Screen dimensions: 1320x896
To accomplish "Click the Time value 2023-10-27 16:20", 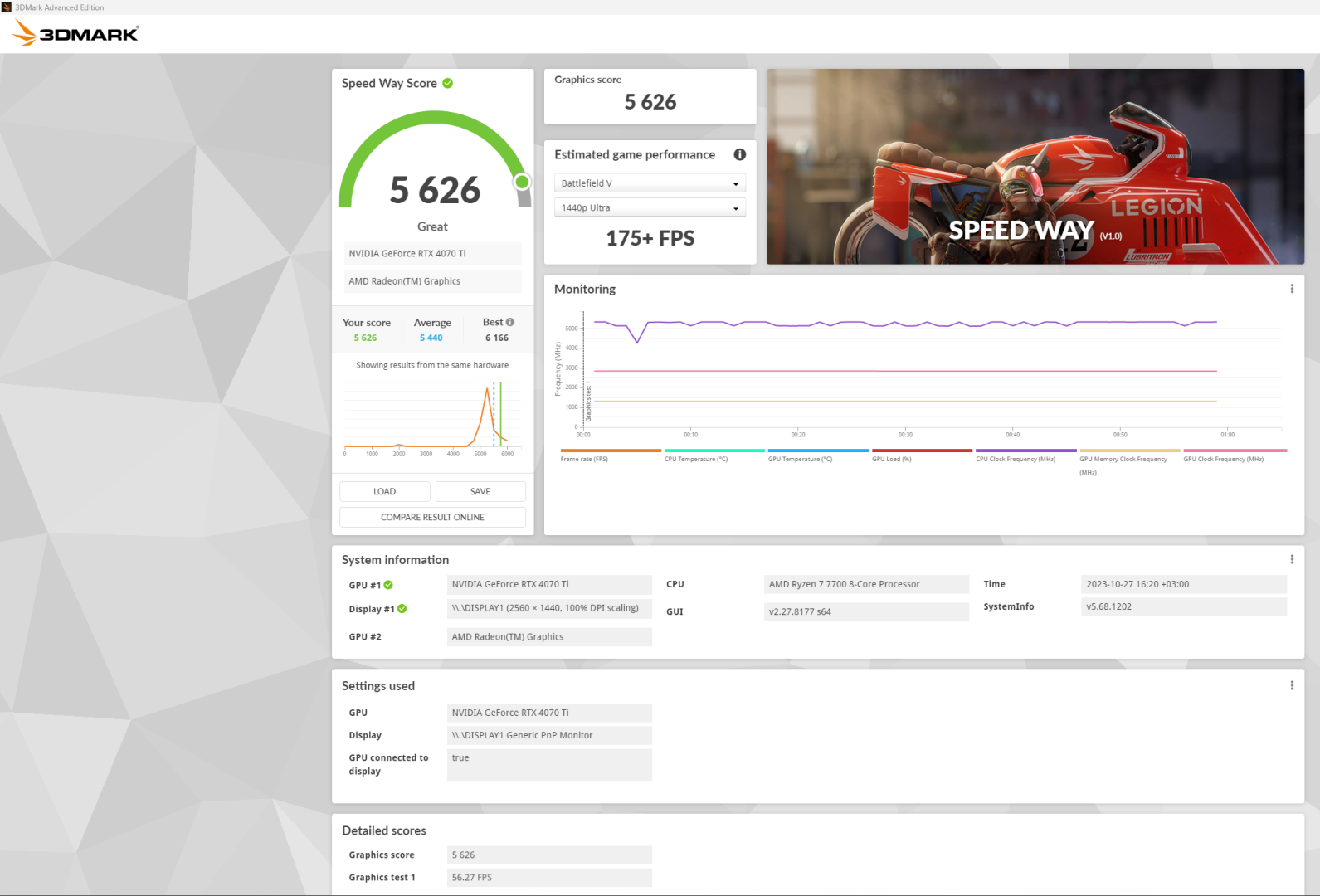I will point(1184,584).
